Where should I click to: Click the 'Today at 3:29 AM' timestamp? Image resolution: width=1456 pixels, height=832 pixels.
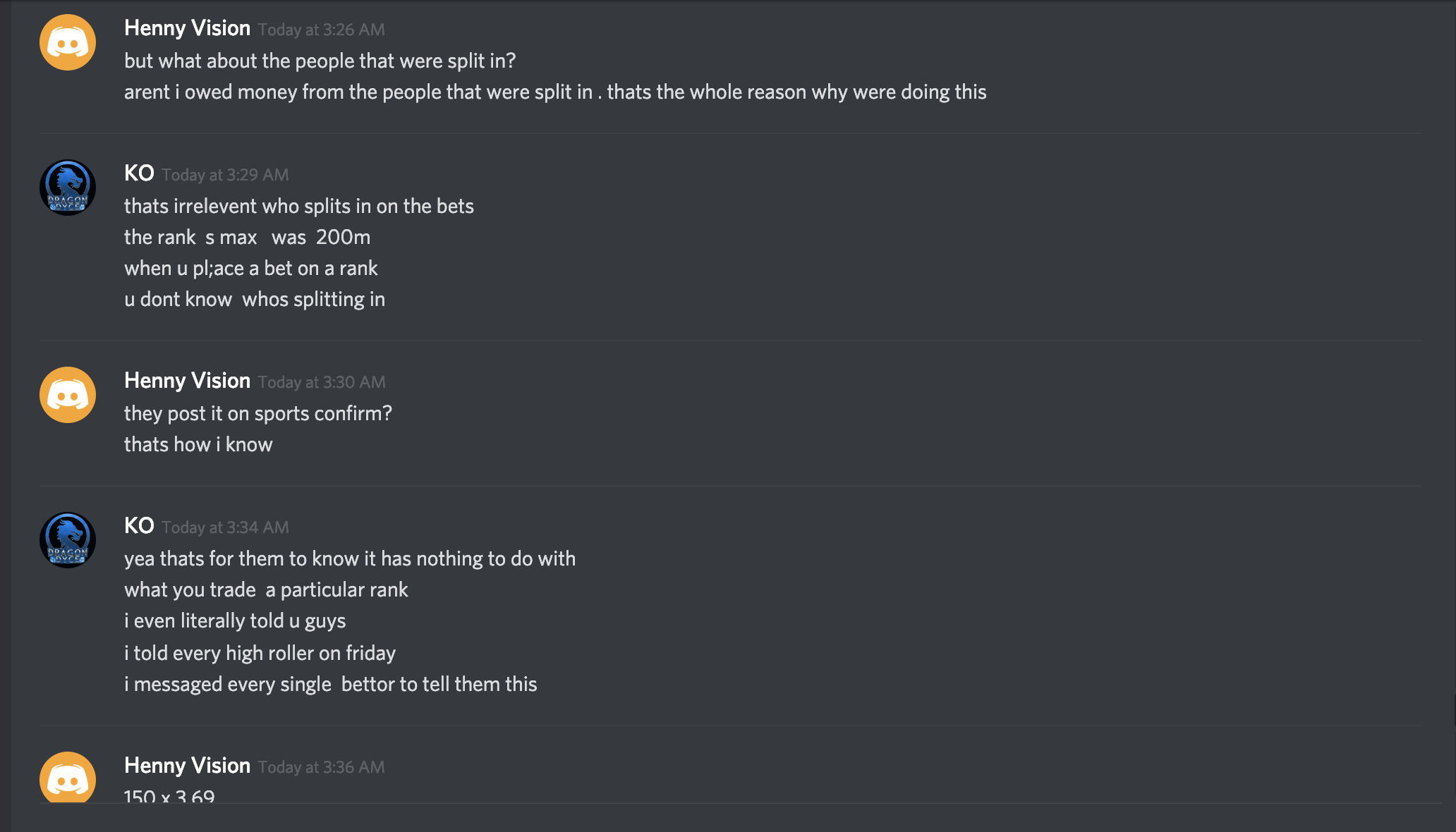tap(225, 175)
